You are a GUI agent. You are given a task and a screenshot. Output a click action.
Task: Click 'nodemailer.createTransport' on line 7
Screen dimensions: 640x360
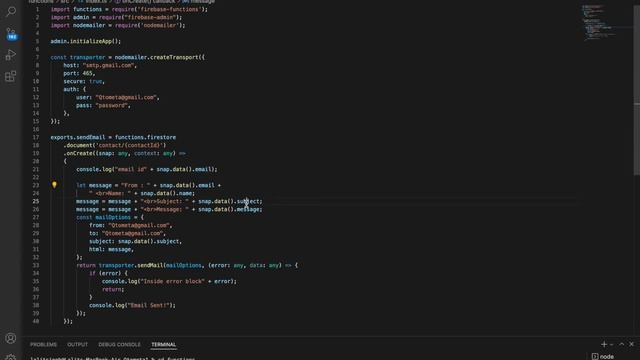156,57
